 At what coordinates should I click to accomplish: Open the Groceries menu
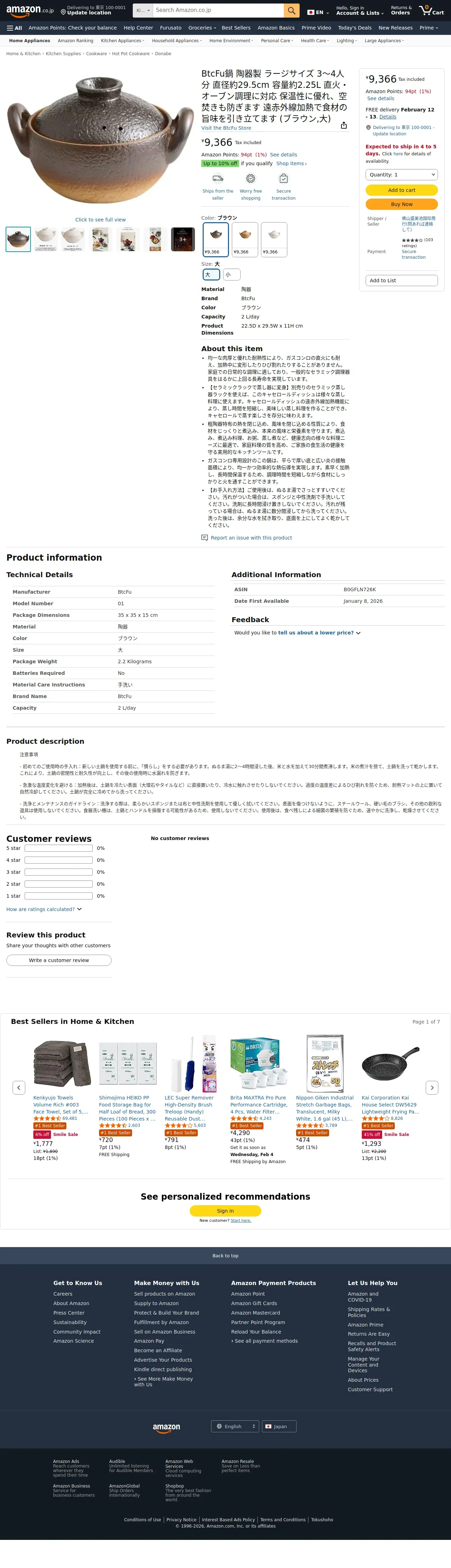(202, 28)
